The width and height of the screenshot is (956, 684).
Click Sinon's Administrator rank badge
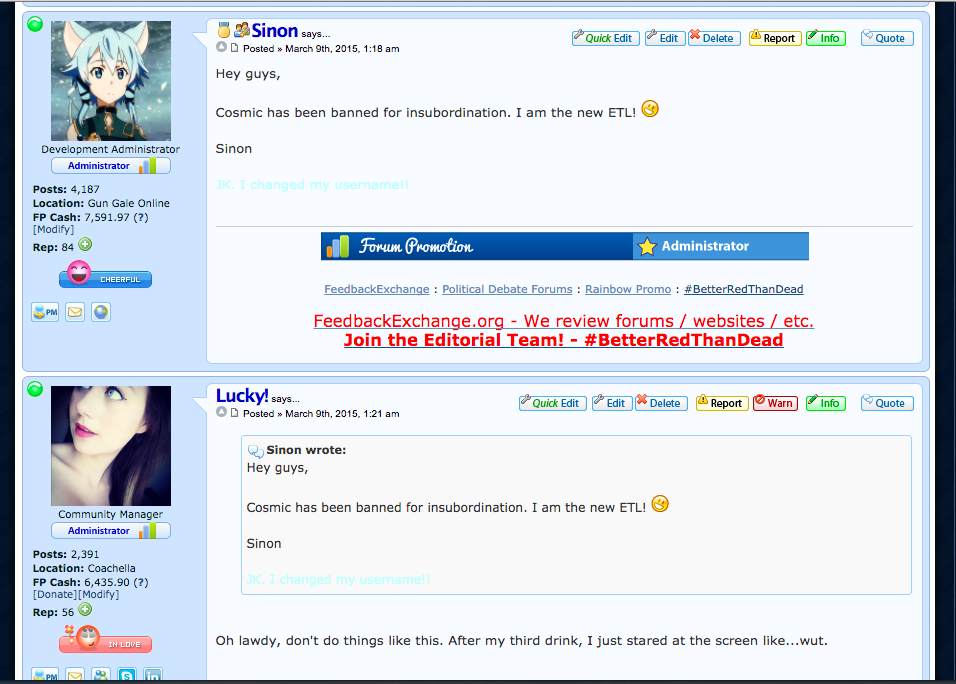pyautogui.click(x=111, y=166)
